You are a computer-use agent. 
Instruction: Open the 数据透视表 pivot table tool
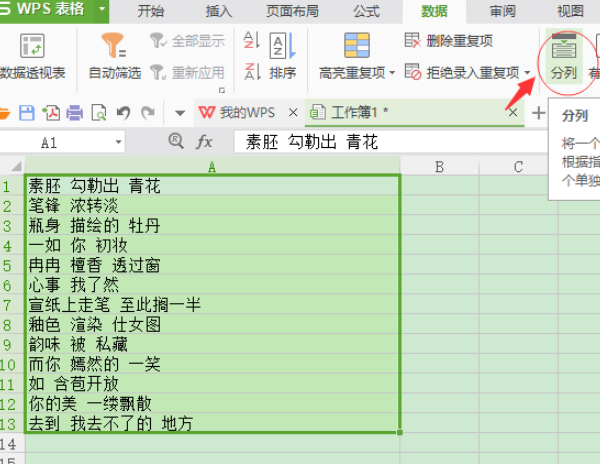(33, 56)
